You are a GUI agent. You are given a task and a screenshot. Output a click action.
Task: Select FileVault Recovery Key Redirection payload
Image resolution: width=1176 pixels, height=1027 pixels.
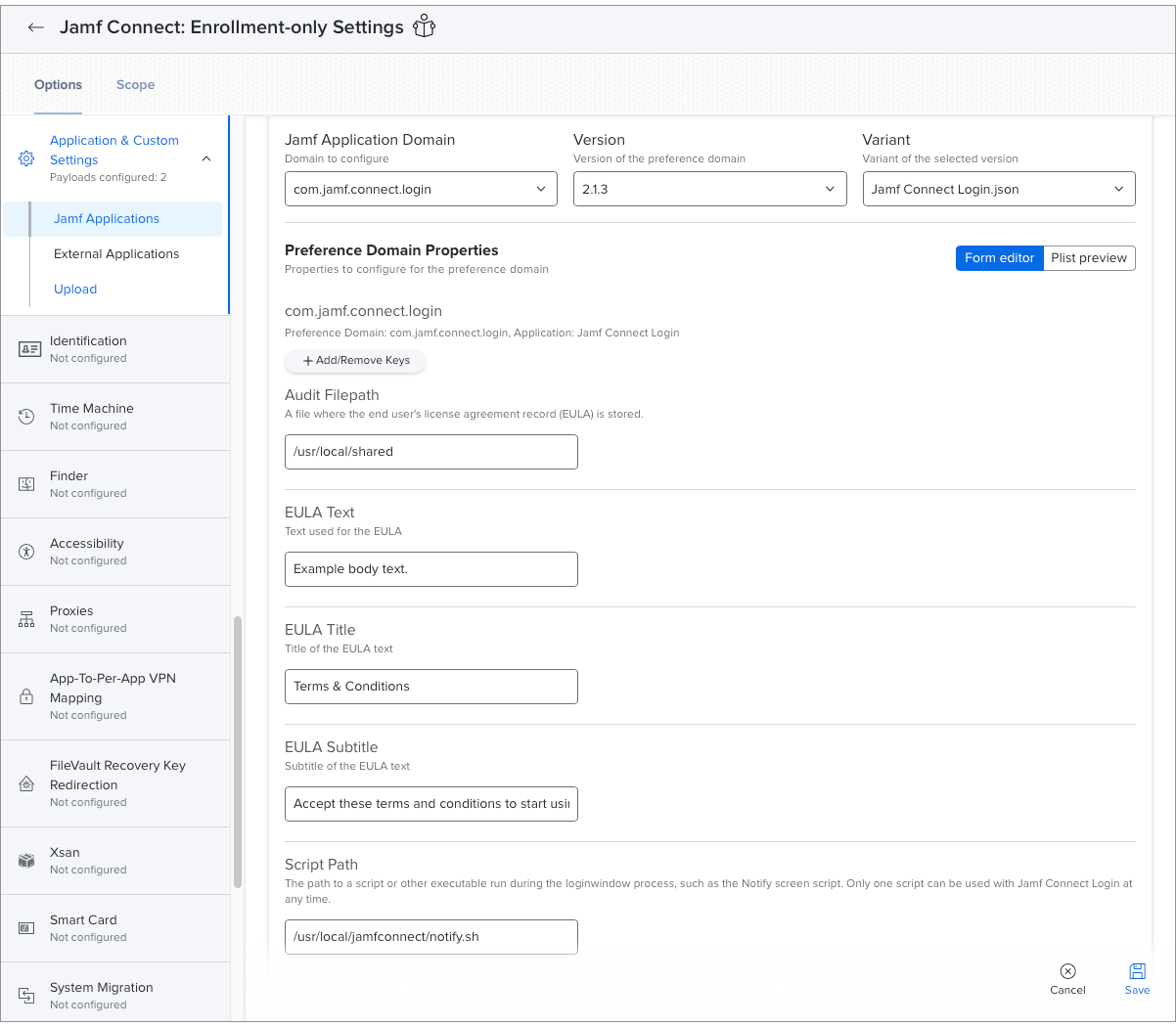[x=115, y=783]
